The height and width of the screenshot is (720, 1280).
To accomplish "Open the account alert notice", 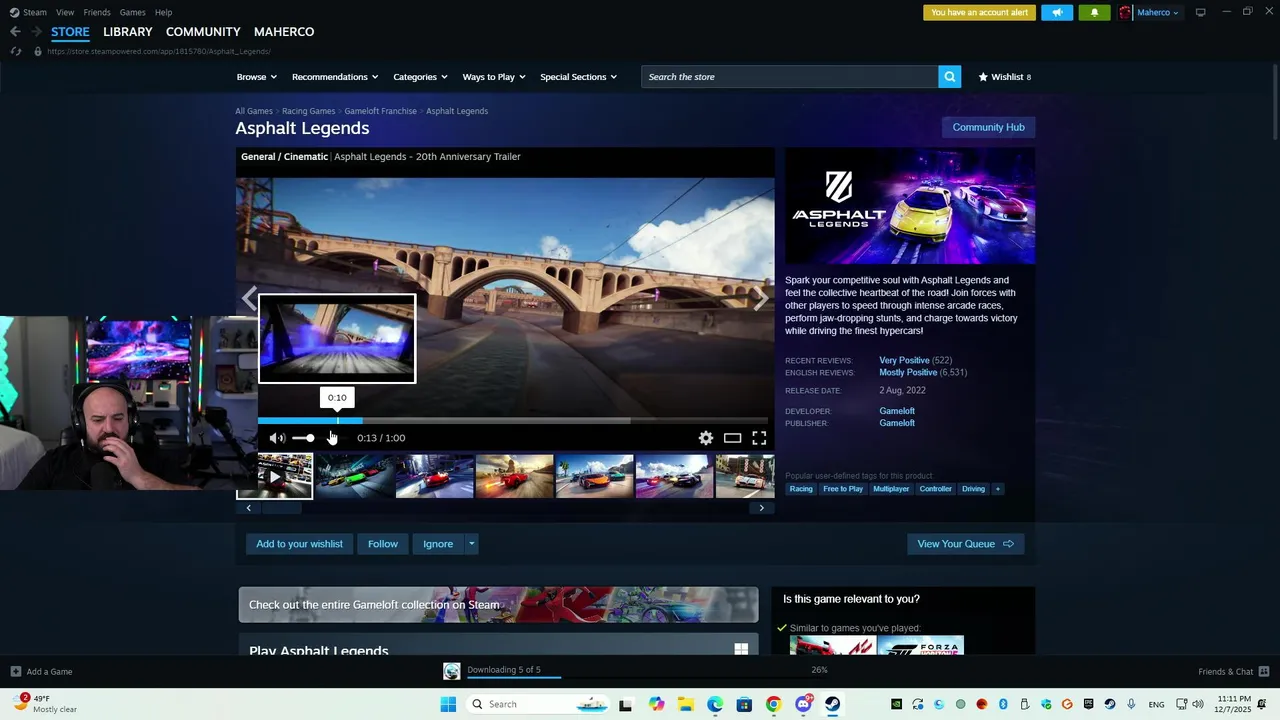I will pyautogui.click(x=979, y=12).
